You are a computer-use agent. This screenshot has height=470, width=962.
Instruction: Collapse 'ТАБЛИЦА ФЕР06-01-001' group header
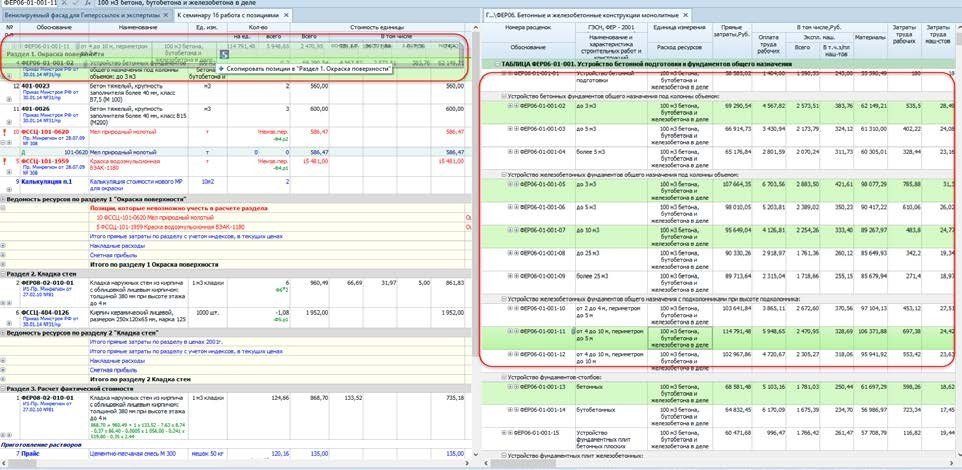point(497,64)
